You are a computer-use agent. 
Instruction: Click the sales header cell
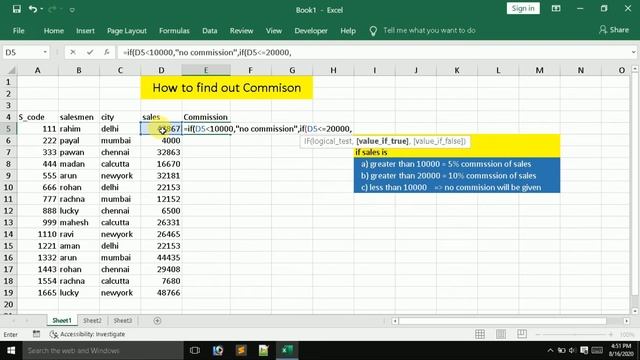161,117
